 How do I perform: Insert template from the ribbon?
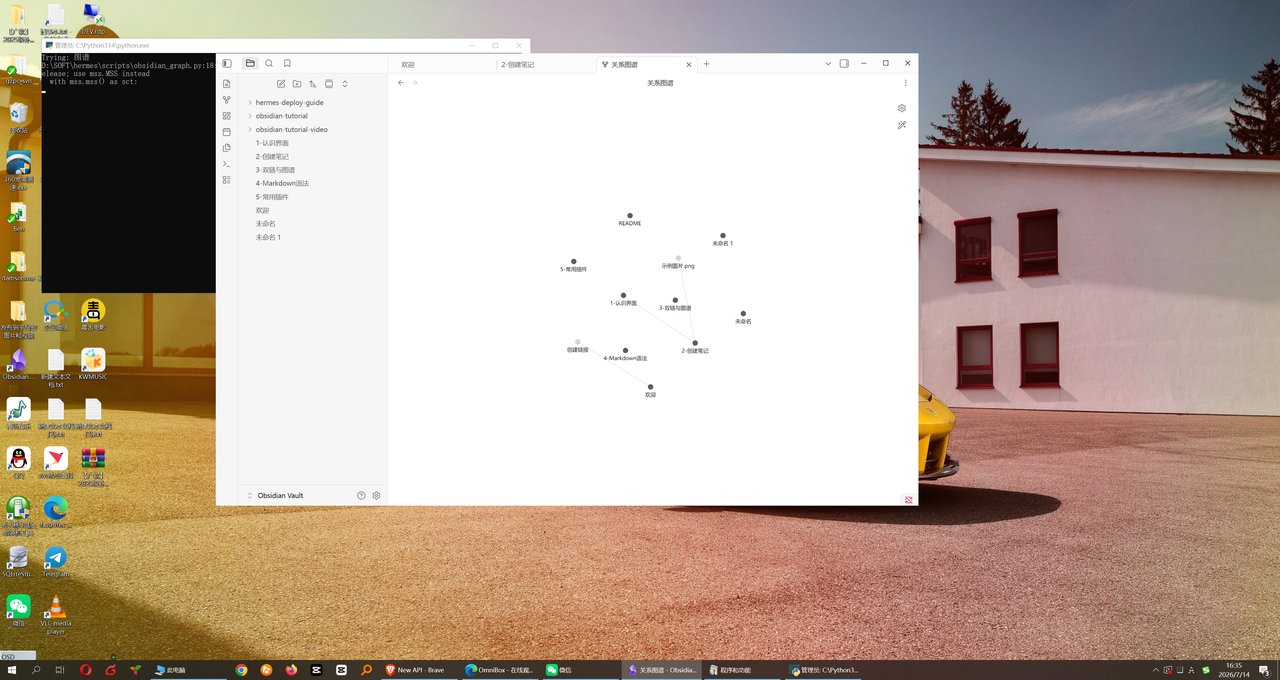[x=227, y=148]
